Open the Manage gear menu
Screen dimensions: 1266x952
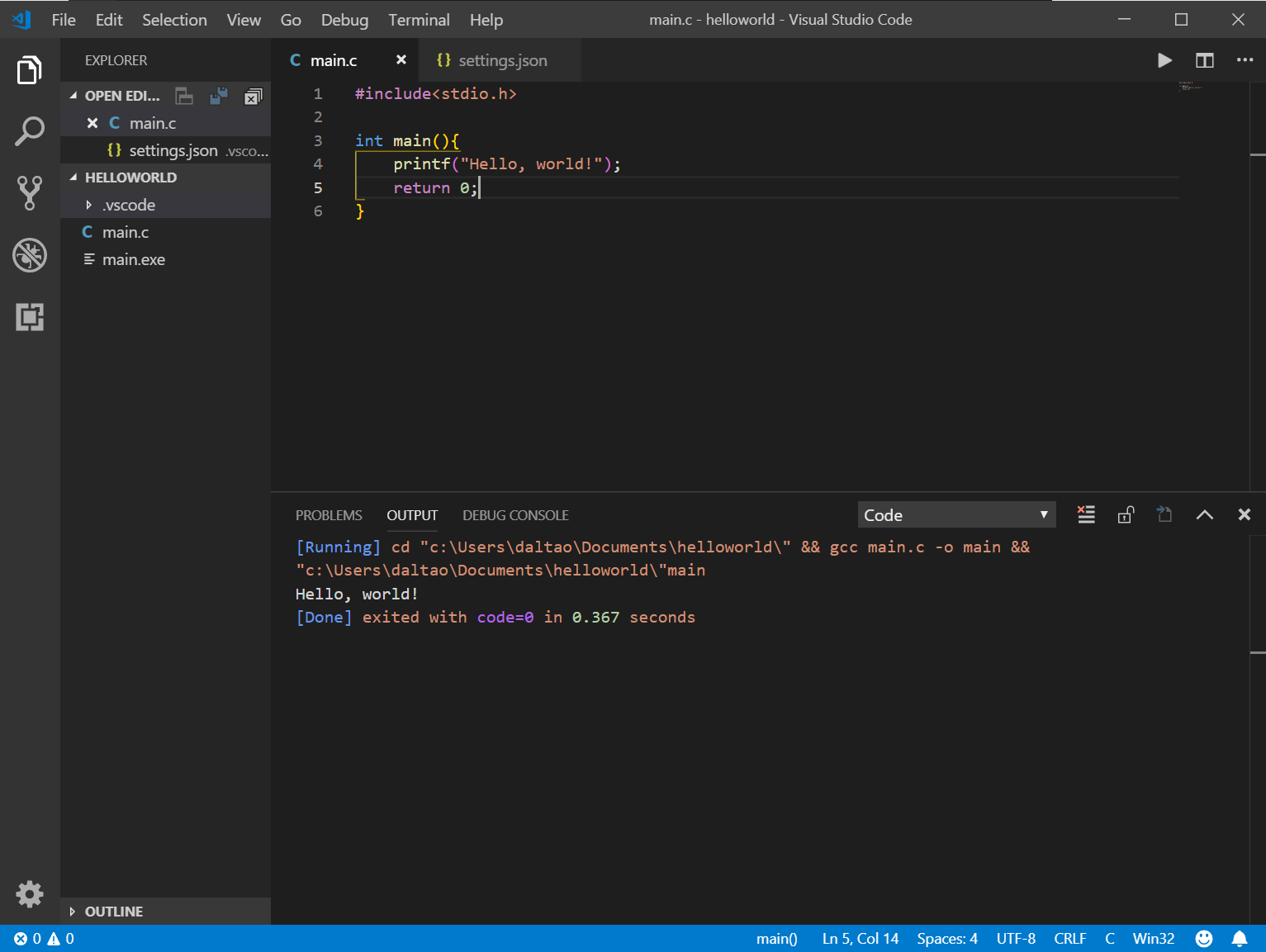pos(30,894)
